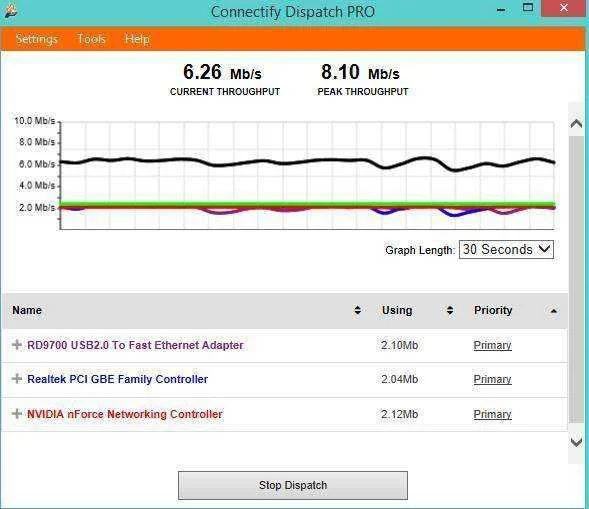Click the 2.04Mb usage value
The width and height of the screenshot is (589, 509).
(x=399, y=379)
